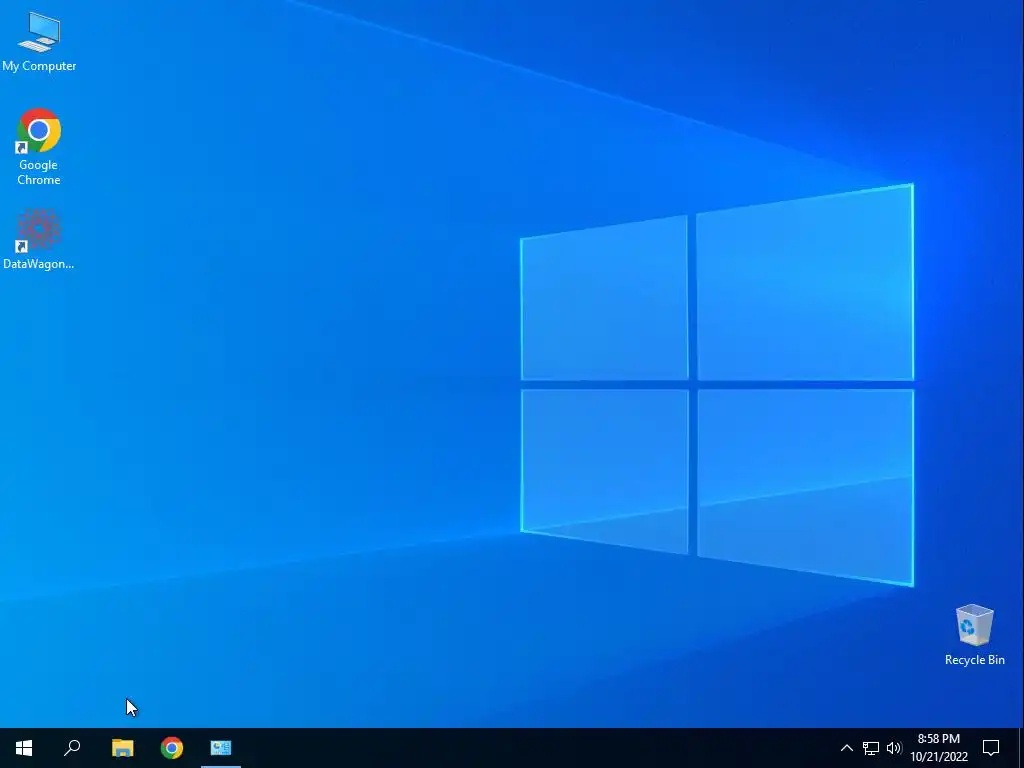Select the Google Chrome desktop shortcut
Image resolution: width=1024 pixels, height=768 pixels.
click(39, 147)
